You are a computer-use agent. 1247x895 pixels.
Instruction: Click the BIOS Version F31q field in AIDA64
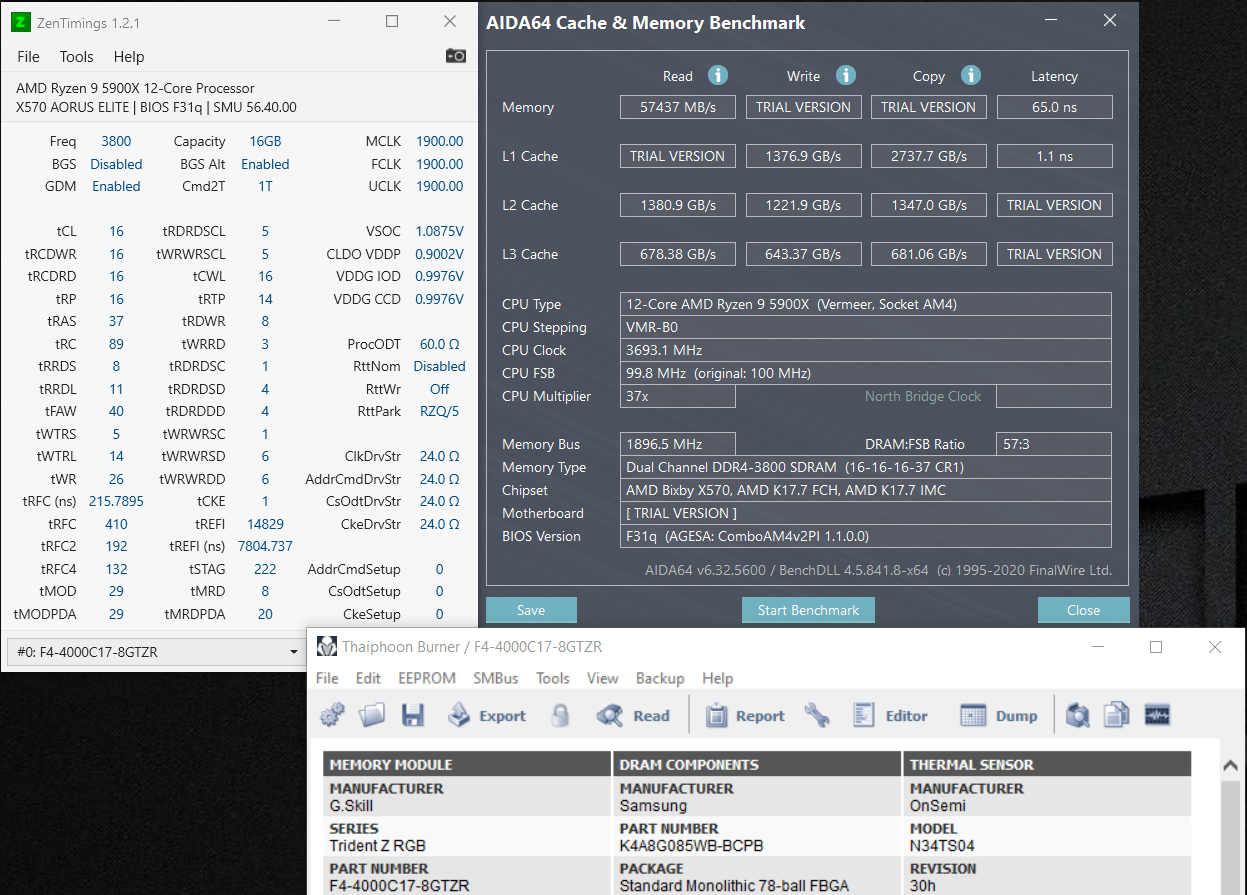pos(866,536)
